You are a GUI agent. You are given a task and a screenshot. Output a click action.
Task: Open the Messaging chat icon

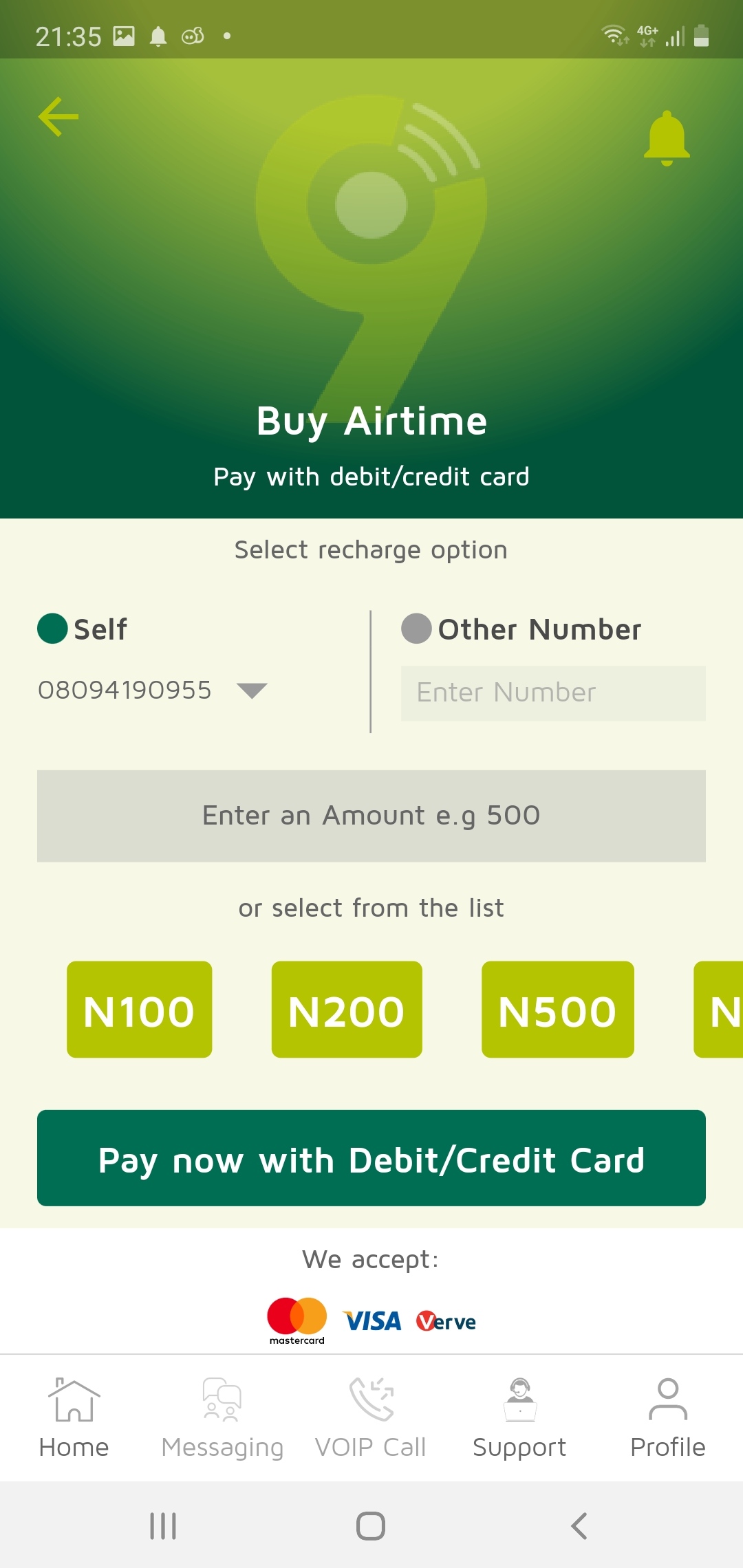point(222,1400)
